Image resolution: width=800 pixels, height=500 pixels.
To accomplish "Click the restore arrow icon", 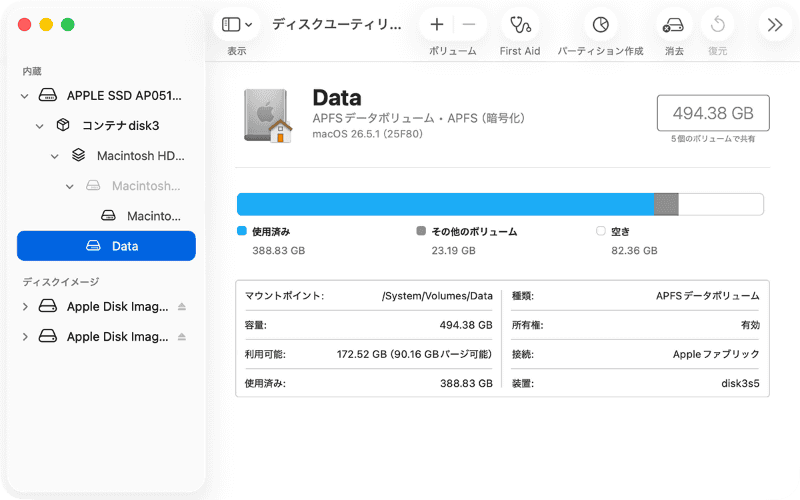I will (718, 24).
